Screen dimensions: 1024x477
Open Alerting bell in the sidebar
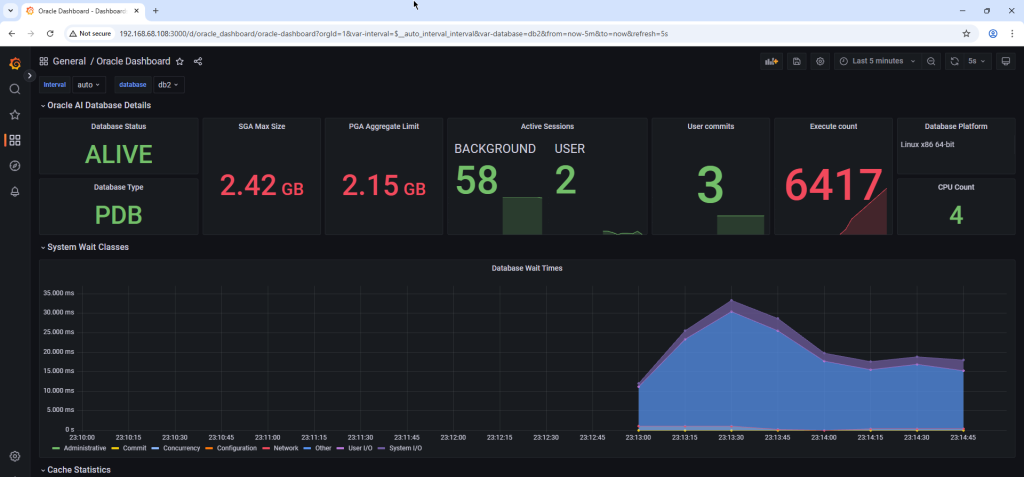pos(15,192)
